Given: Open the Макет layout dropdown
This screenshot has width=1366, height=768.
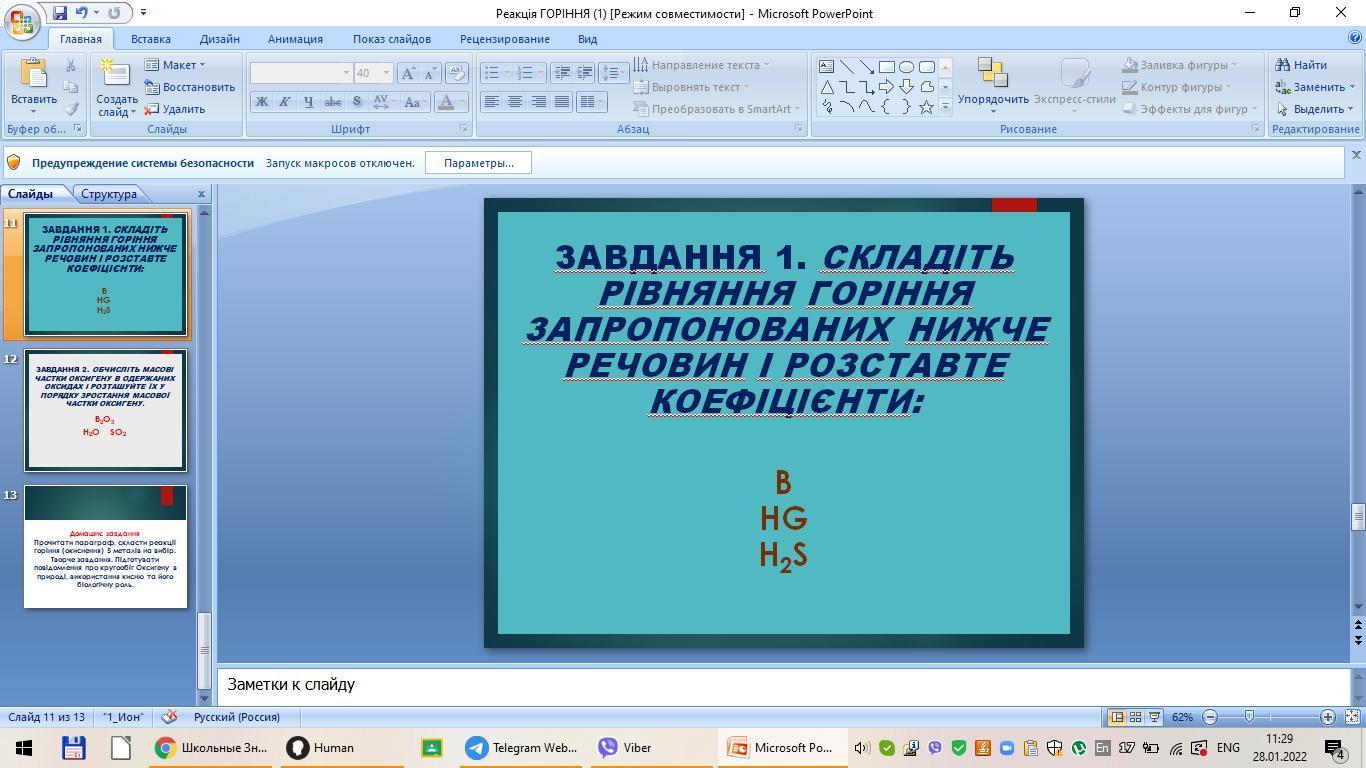Looking at the screenshot, I should tap(176, 65).
